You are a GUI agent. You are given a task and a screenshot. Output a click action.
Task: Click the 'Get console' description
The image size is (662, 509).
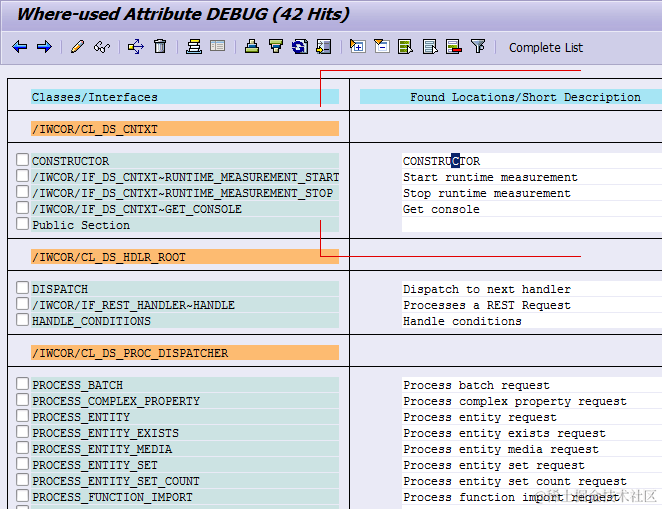click(x=441, y=209)
